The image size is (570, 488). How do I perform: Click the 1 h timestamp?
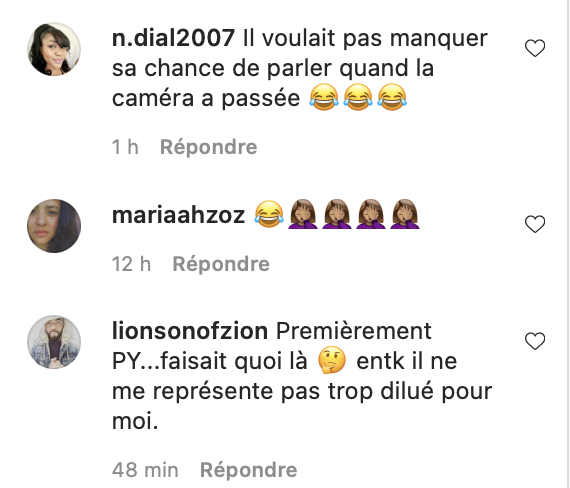pyautogui.click(x=125, y=147)
